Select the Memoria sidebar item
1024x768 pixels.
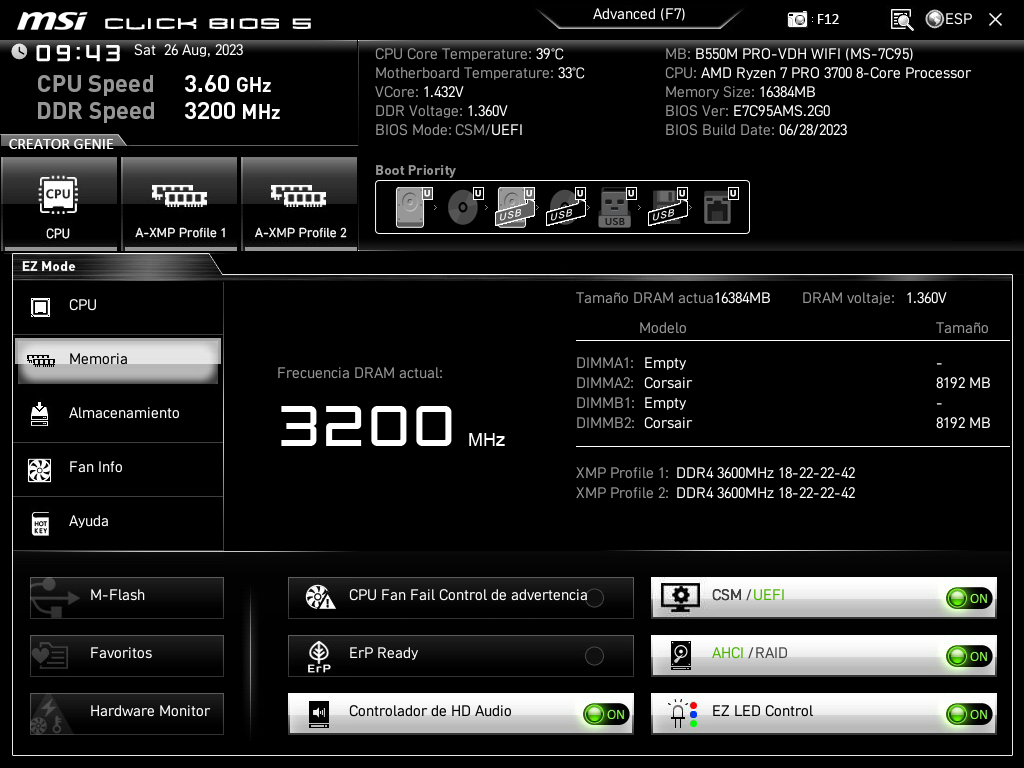click(x=118, y=360)
